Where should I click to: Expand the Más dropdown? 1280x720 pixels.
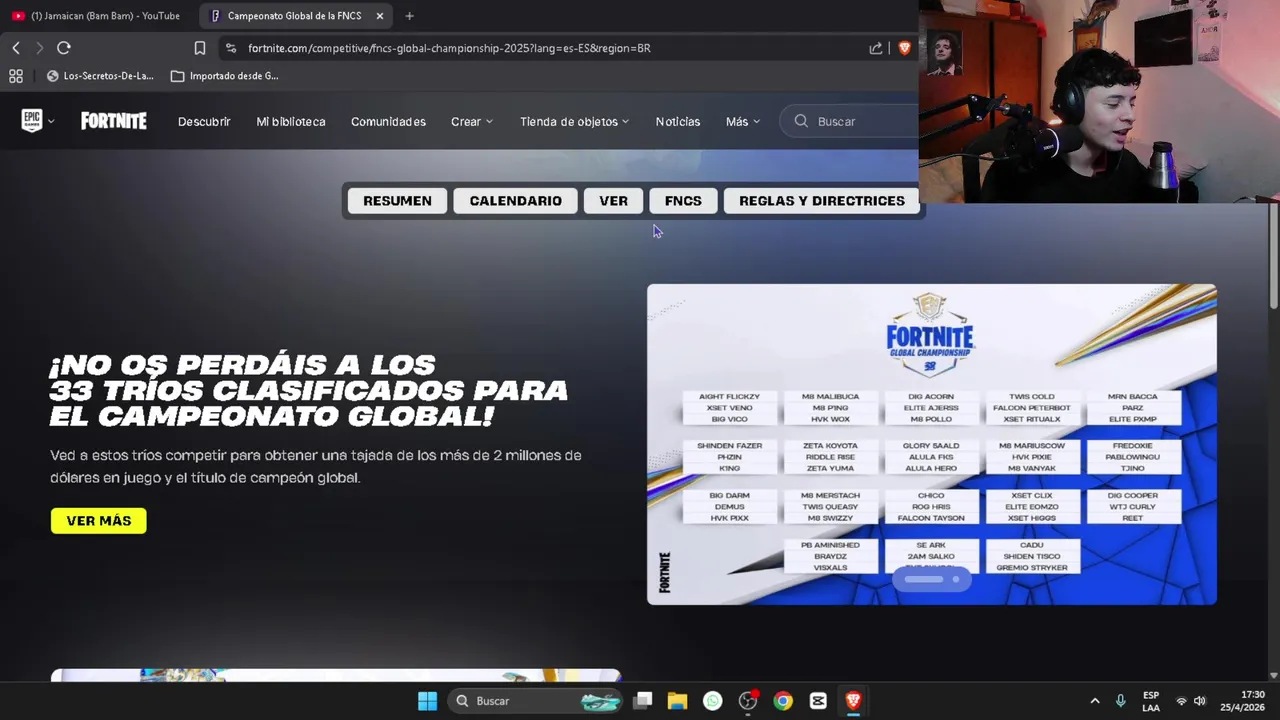click(743, 122)
